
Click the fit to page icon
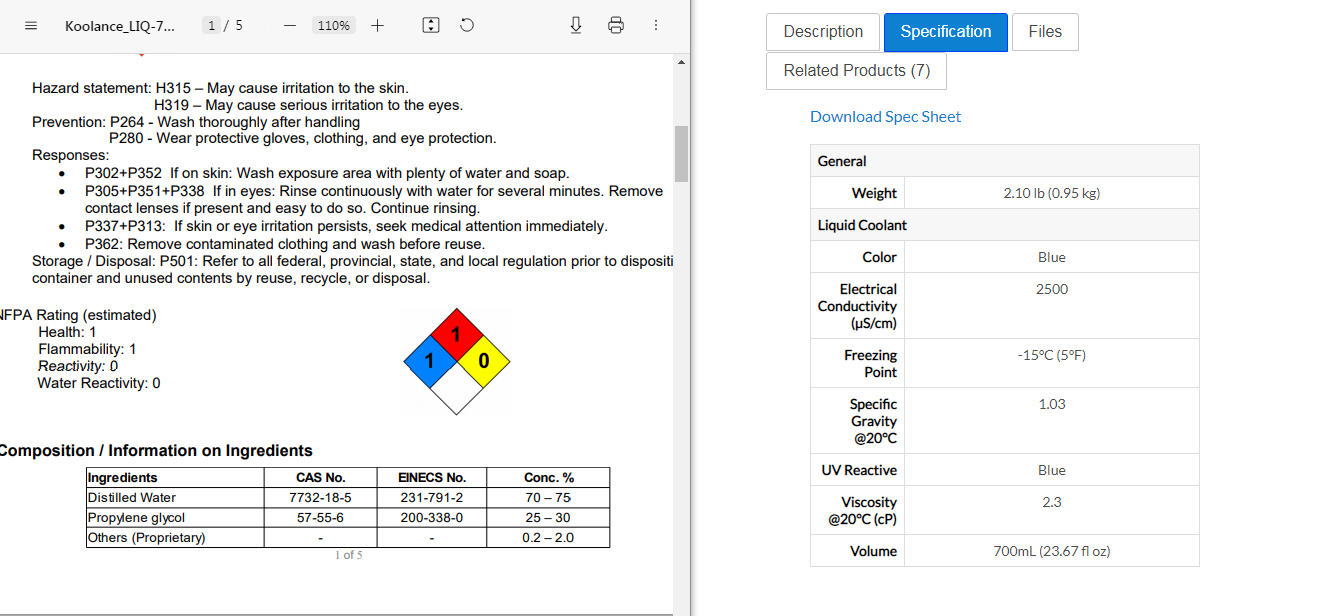[x=431, y=26]
